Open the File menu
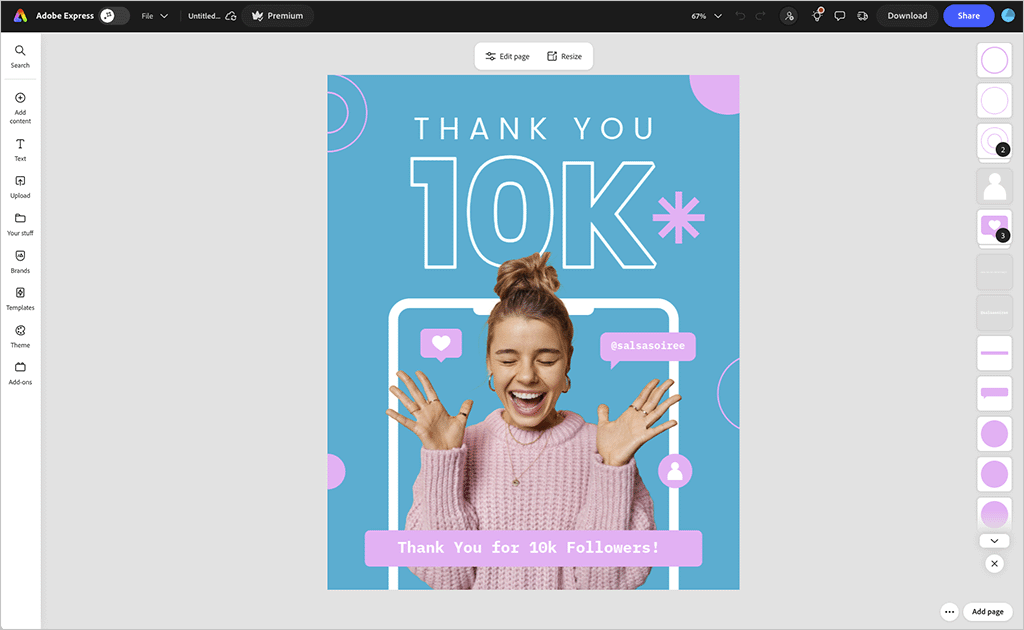Screen dimensions: 1024x630 153,15
